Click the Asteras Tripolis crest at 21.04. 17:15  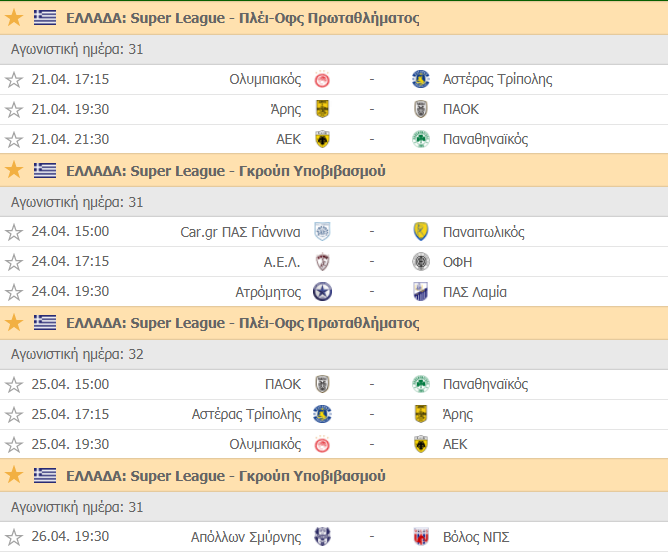pos(421,80)
